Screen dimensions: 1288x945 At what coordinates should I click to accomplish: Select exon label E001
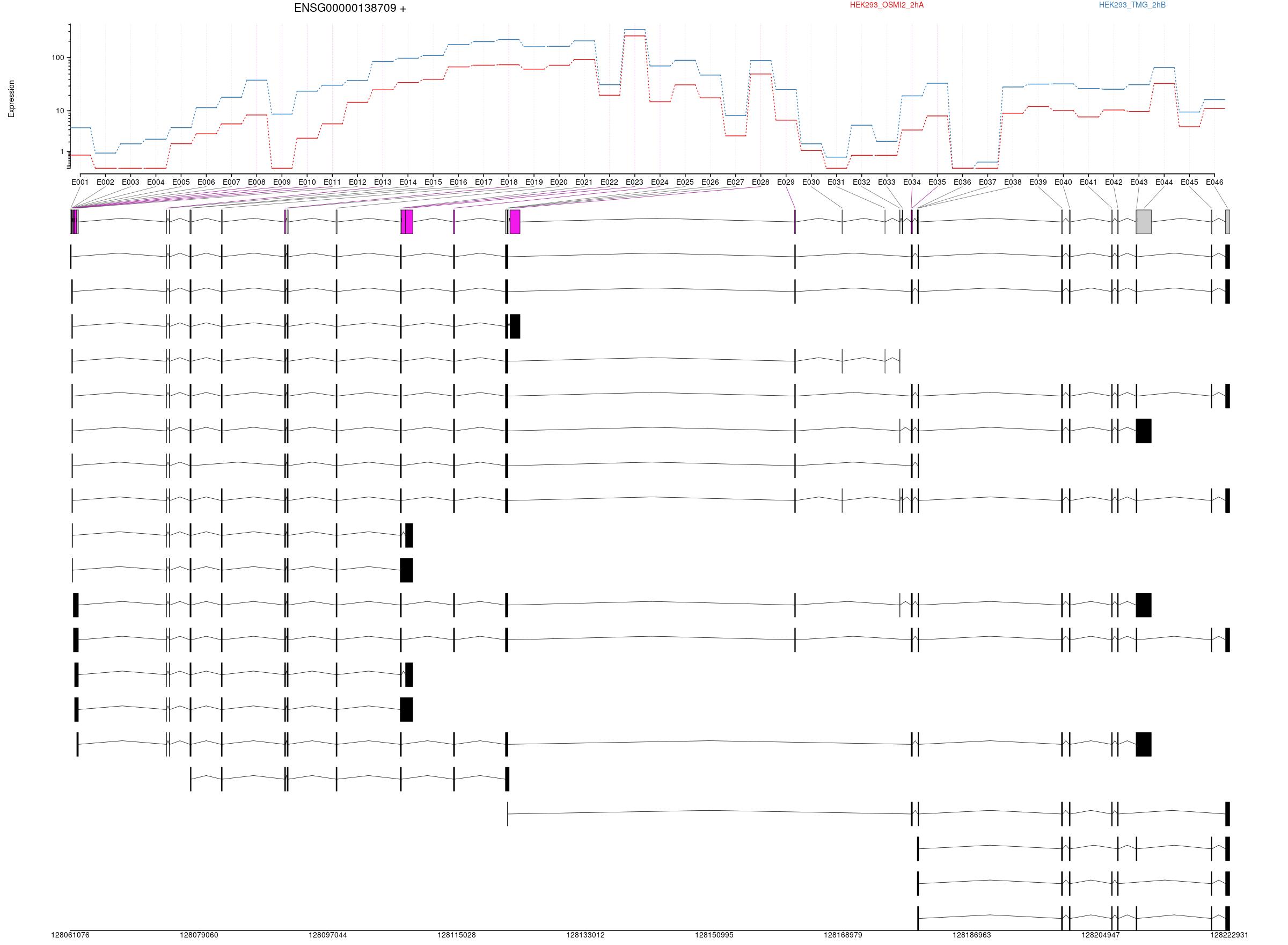click(x=80, y=183)
